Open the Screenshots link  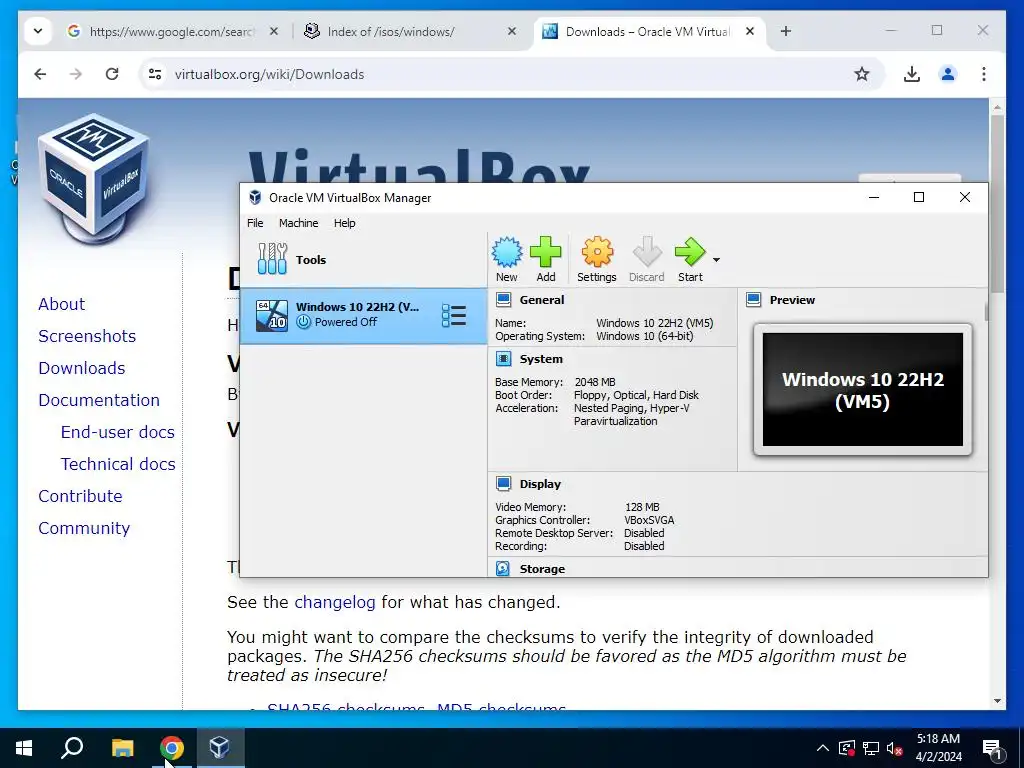pos(87,336)
